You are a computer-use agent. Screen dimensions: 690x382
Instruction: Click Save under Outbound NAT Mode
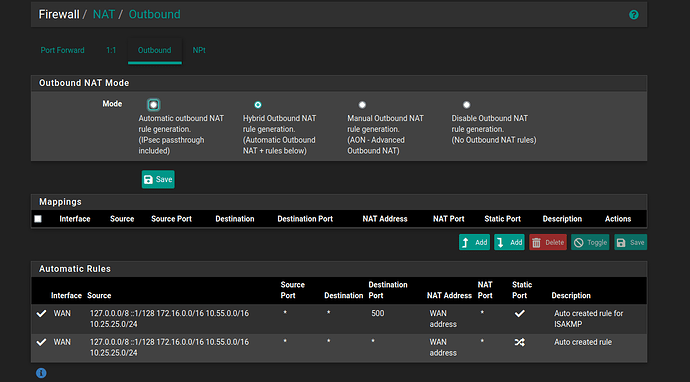[x=158, y=179]
